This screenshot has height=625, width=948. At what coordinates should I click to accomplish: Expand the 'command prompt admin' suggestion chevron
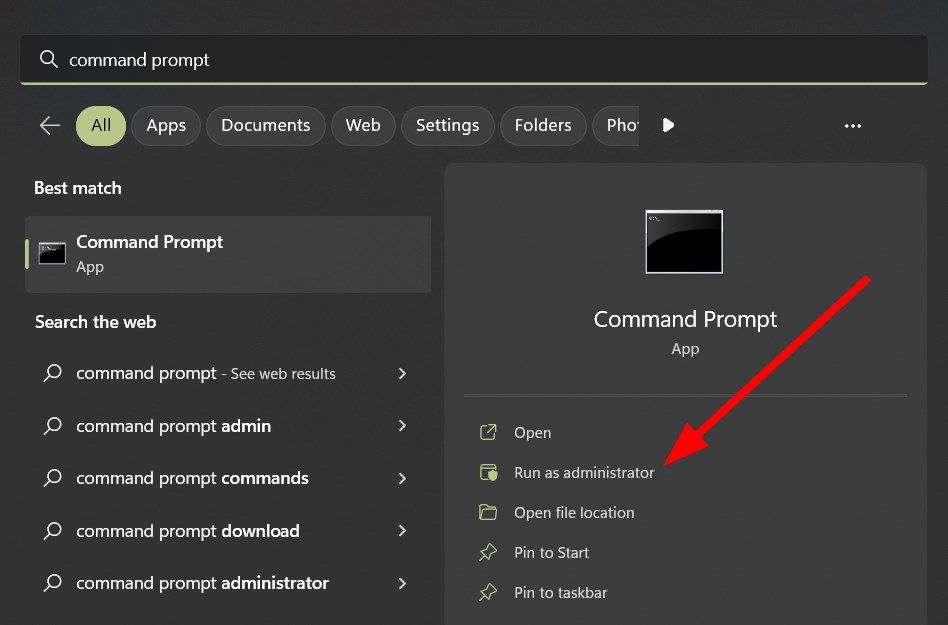coord(402,425)
